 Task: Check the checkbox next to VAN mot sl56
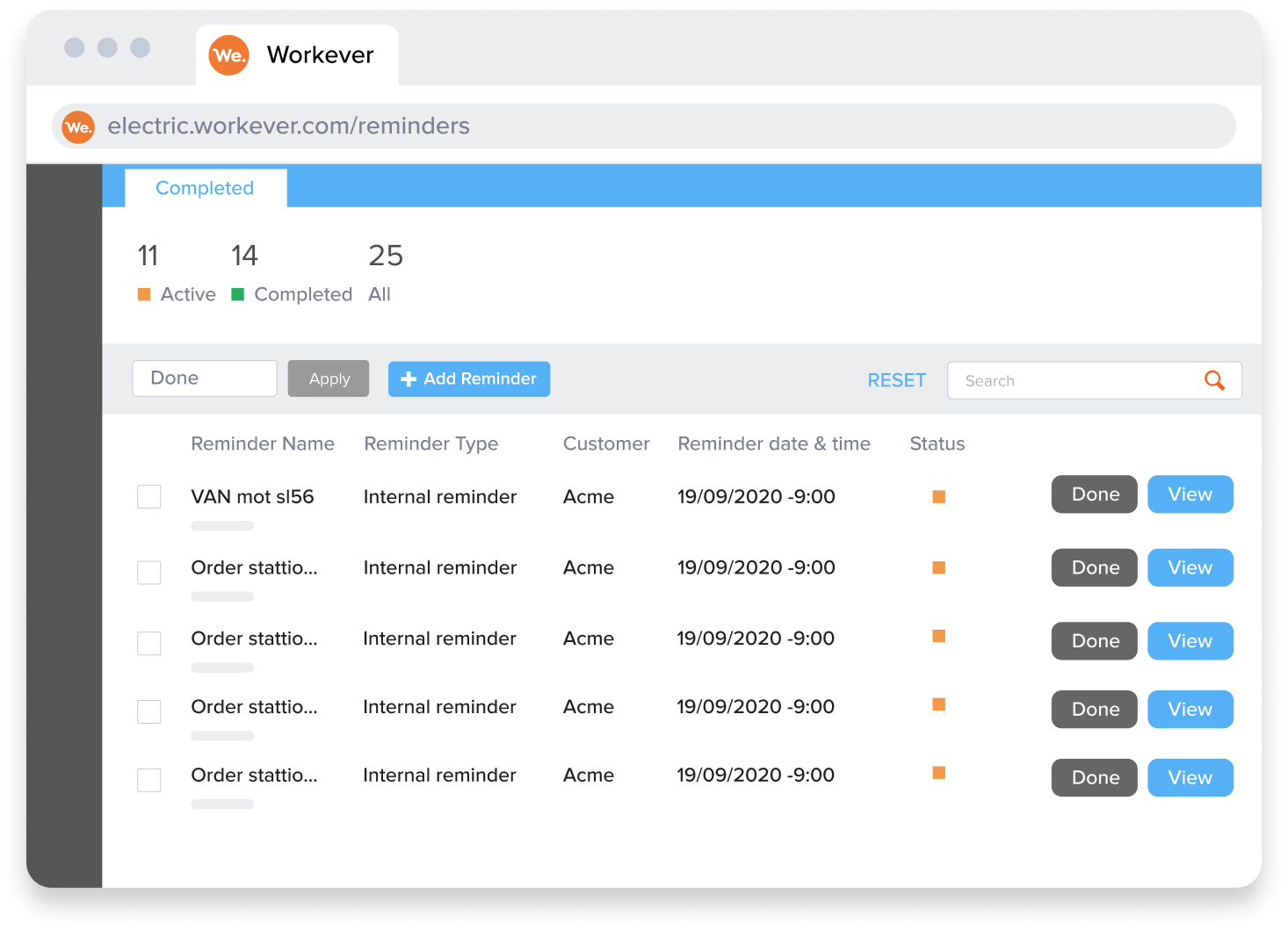(148, 496)
